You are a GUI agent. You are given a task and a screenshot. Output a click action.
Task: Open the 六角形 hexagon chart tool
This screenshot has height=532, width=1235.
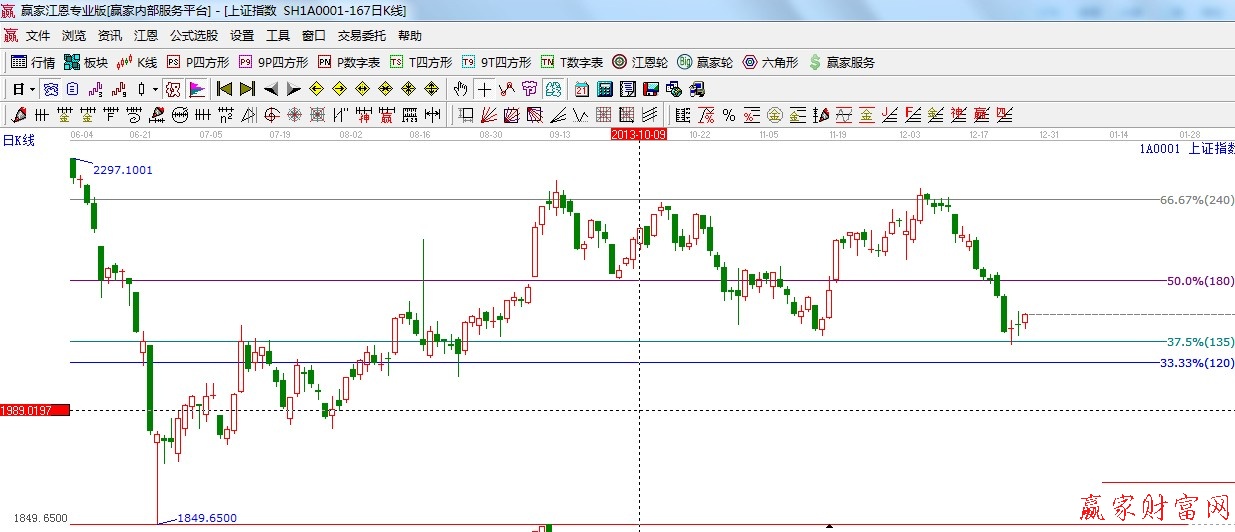click(769, 62)
